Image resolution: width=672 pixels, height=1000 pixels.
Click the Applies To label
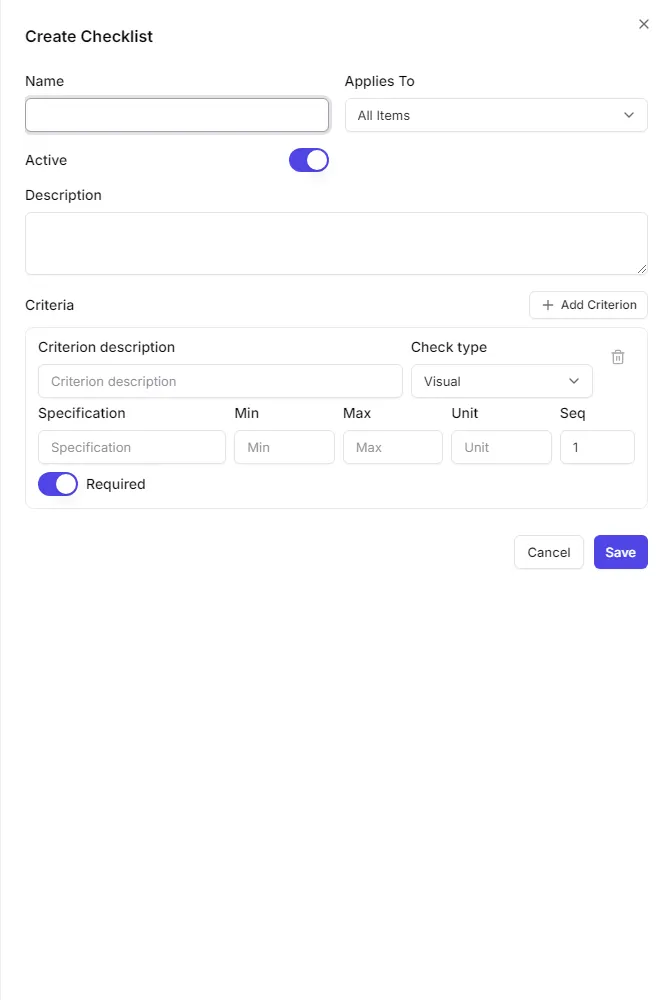[379, 81]
